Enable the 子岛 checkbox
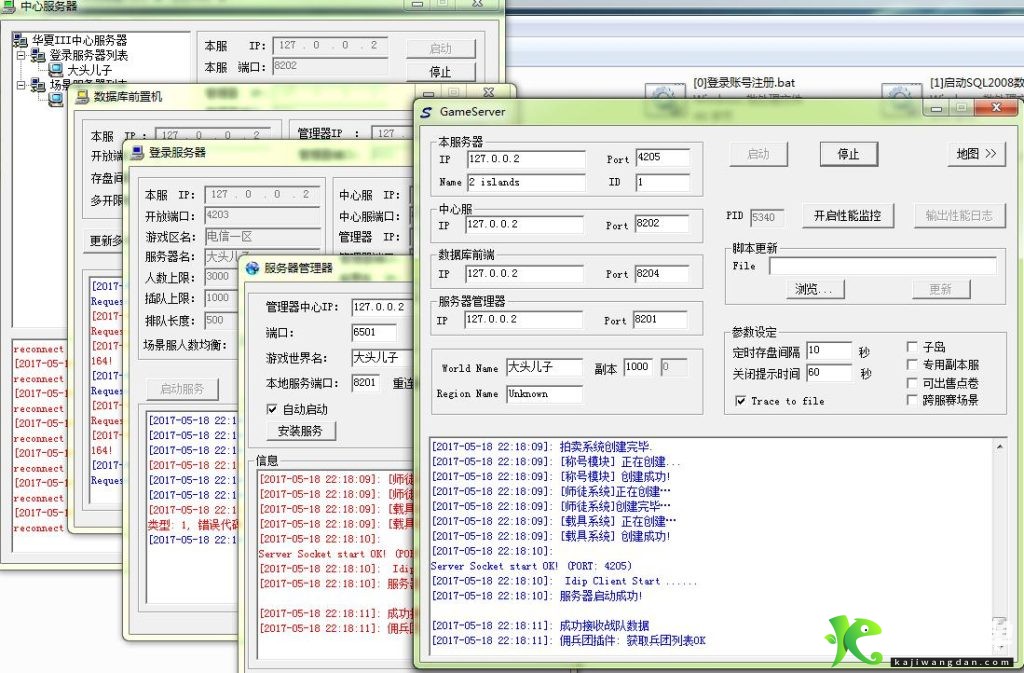Image resolution: width=1024 pixels, height=673 pixels. pyautogui.click(x=912, y=347)
